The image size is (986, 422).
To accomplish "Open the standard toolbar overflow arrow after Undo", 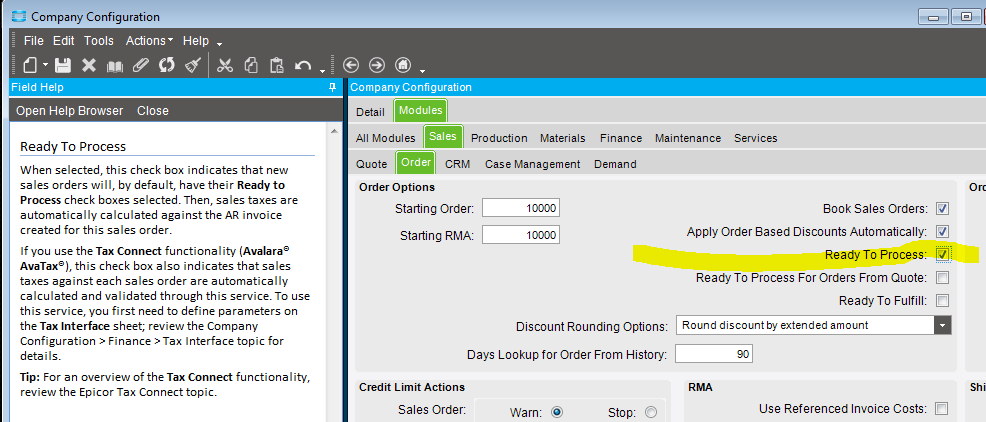I will (322, 70).
